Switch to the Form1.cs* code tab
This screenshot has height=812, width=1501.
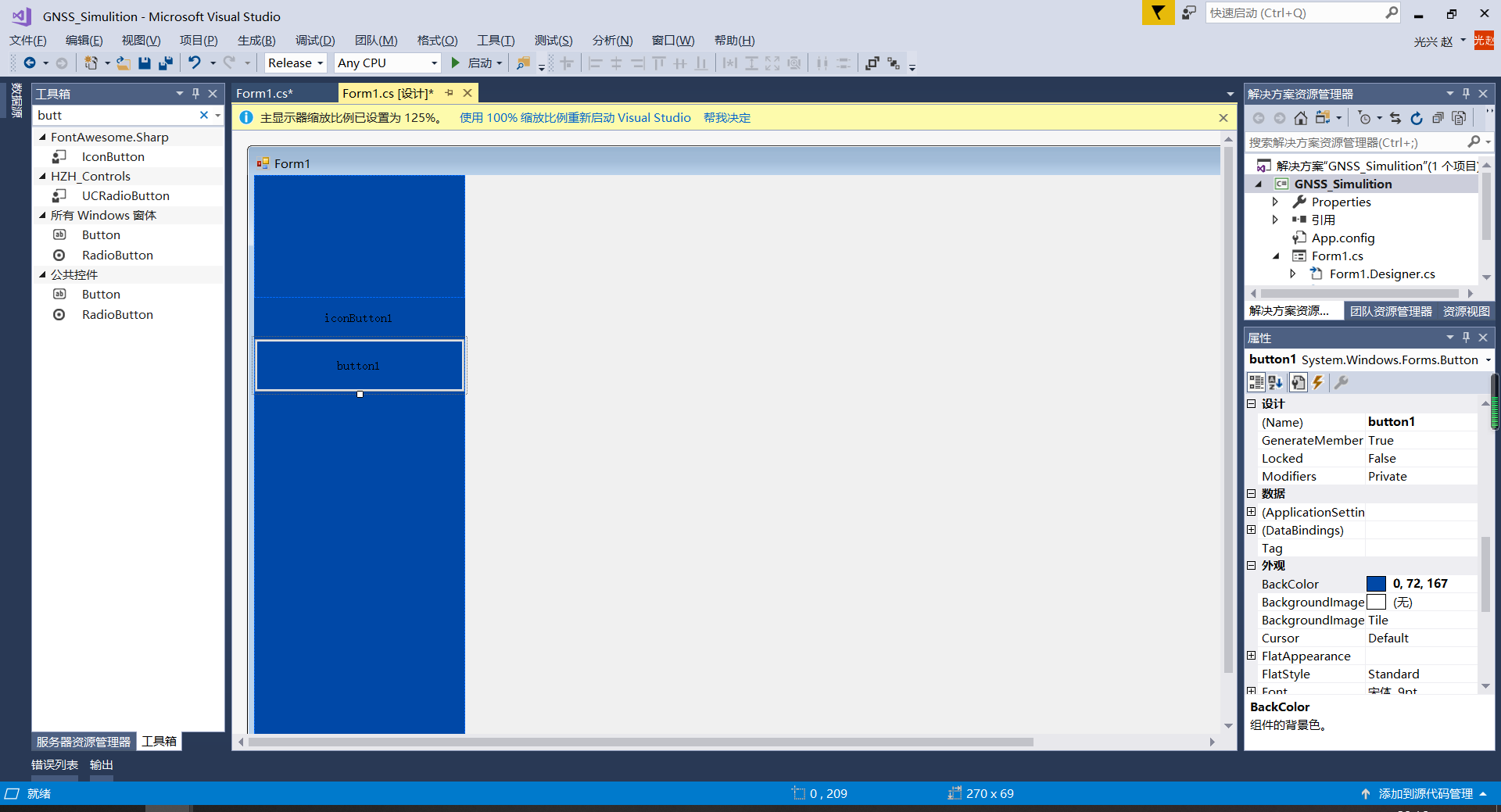265,92
